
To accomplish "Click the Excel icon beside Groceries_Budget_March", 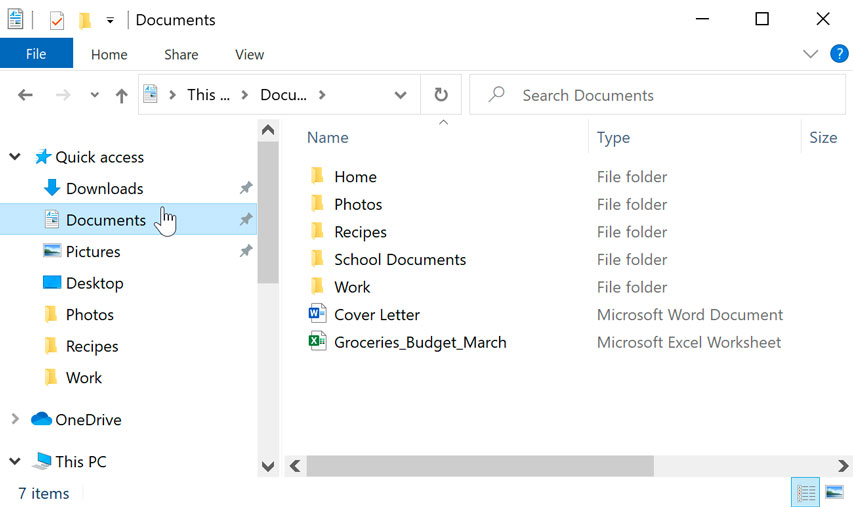I will (x=317, y=342).
